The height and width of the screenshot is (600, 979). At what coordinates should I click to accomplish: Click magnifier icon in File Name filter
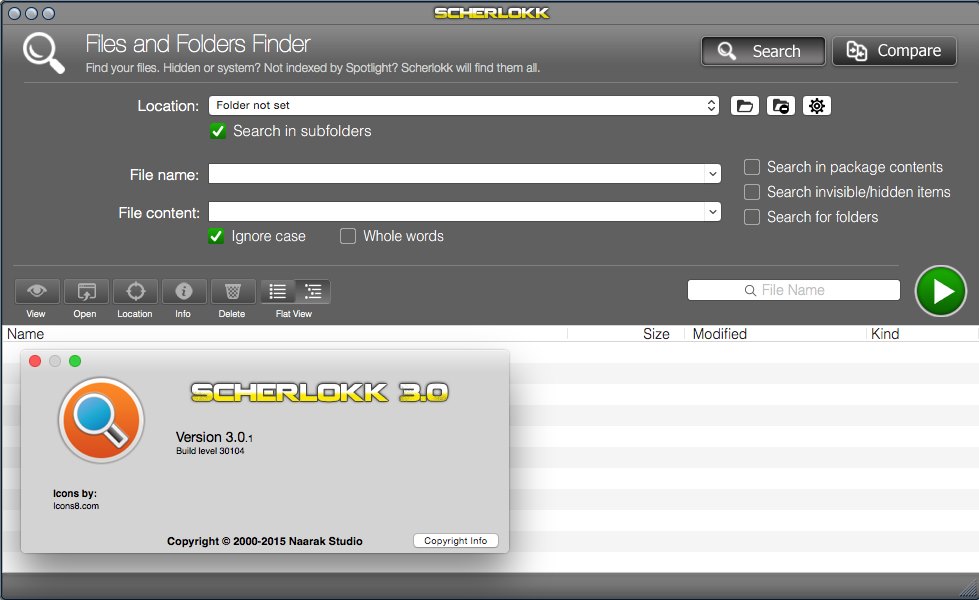coord(750,290)
